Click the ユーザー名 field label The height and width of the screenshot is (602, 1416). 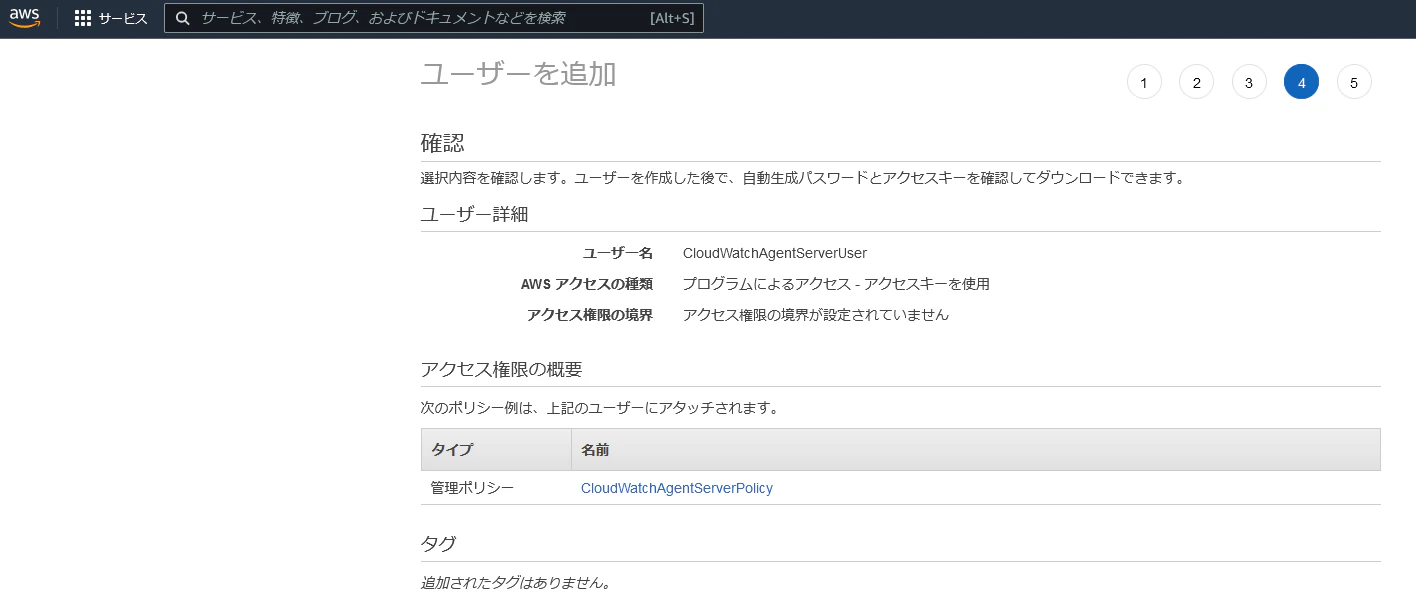pos(618,253)
